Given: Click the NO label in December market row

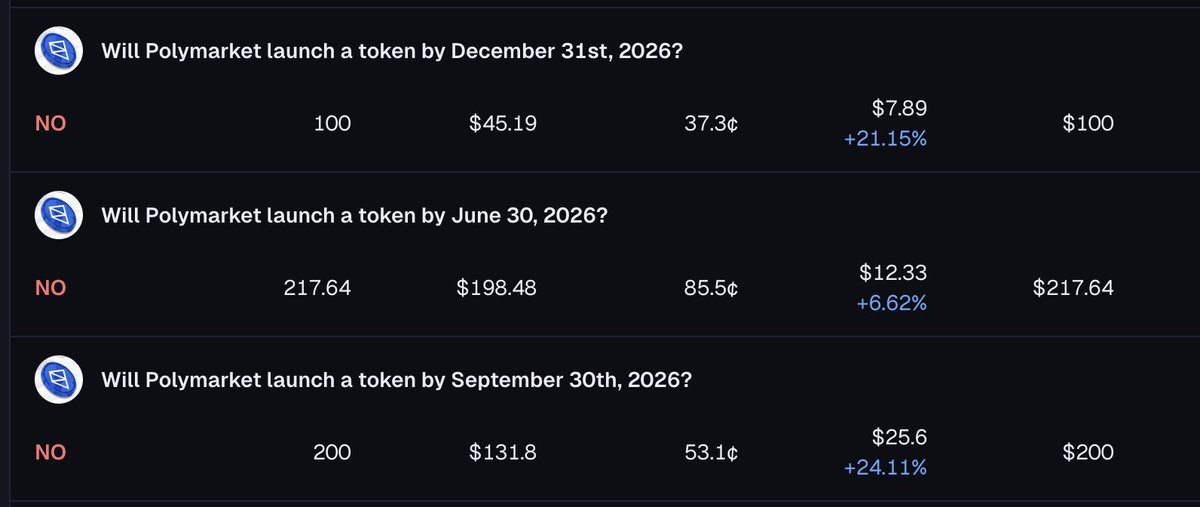Looking at the screenshot, I should [50, 124].
